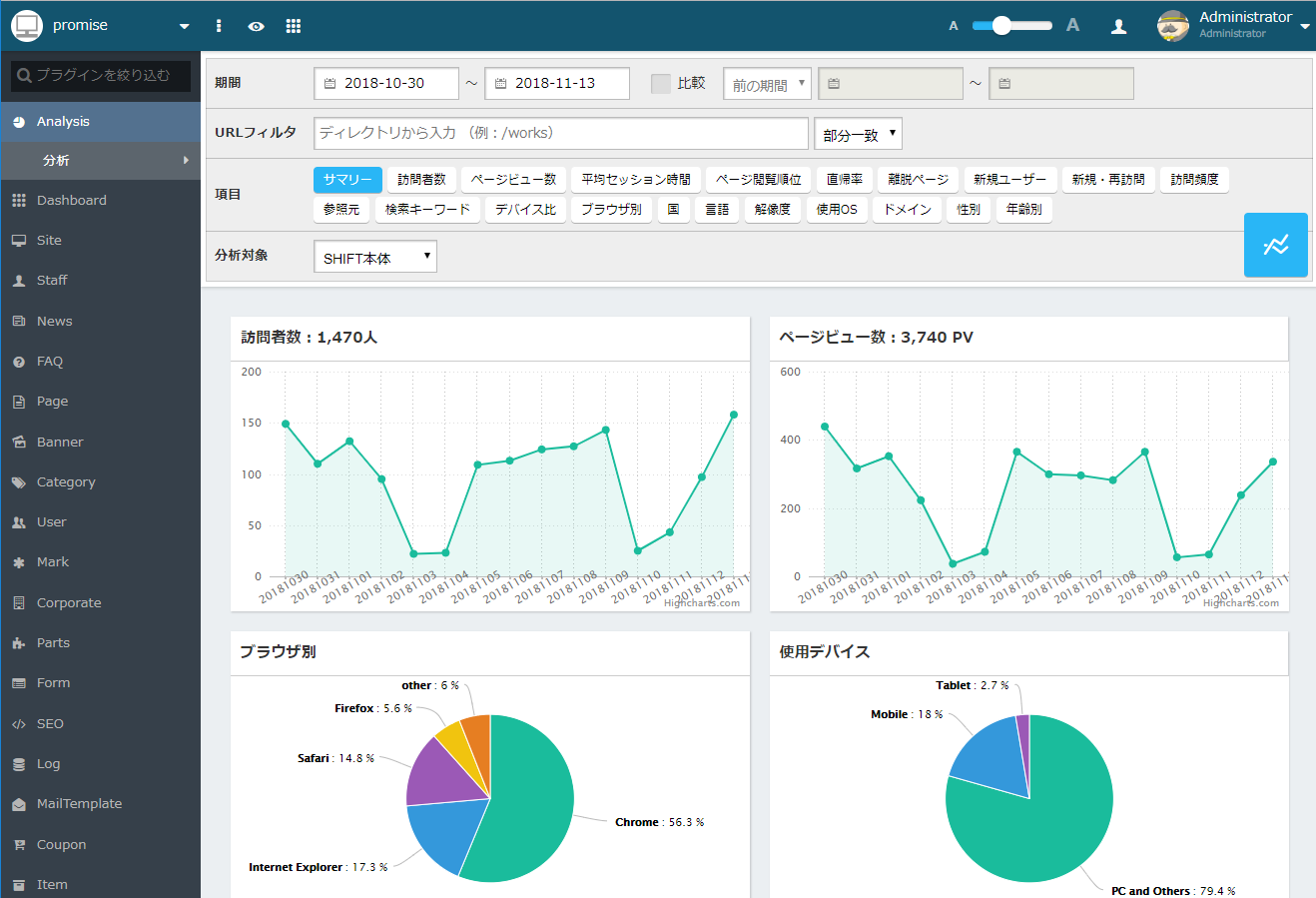Click the URL filter directory input field
Image resolution: width=1316 pixels, height=898 pixels.
pos(561,134)
